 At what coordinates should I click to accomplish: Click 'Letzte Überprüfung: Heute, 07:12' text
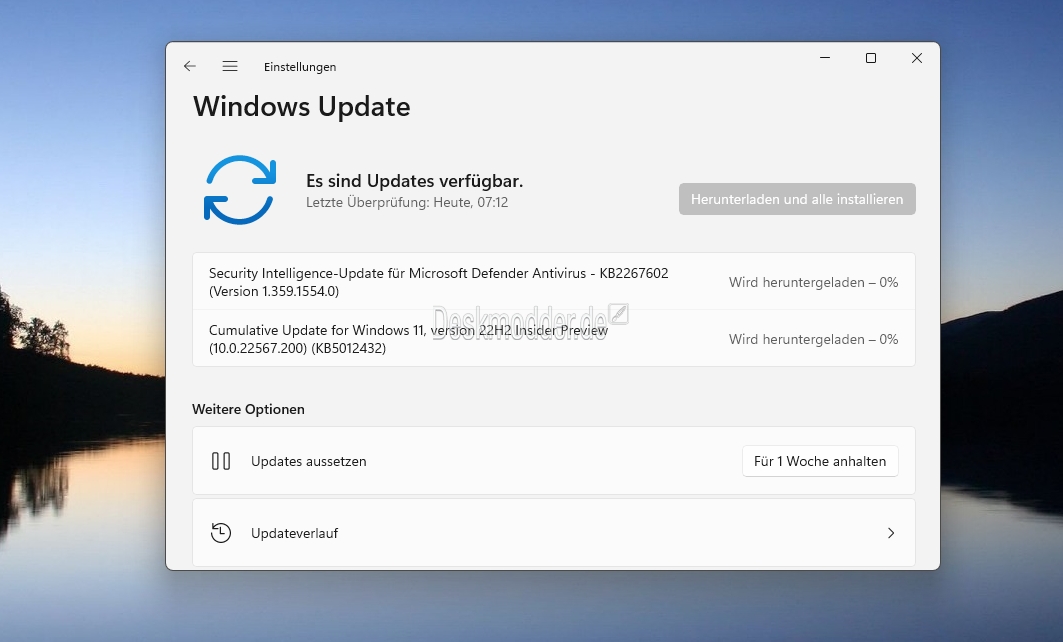[407, 202]
